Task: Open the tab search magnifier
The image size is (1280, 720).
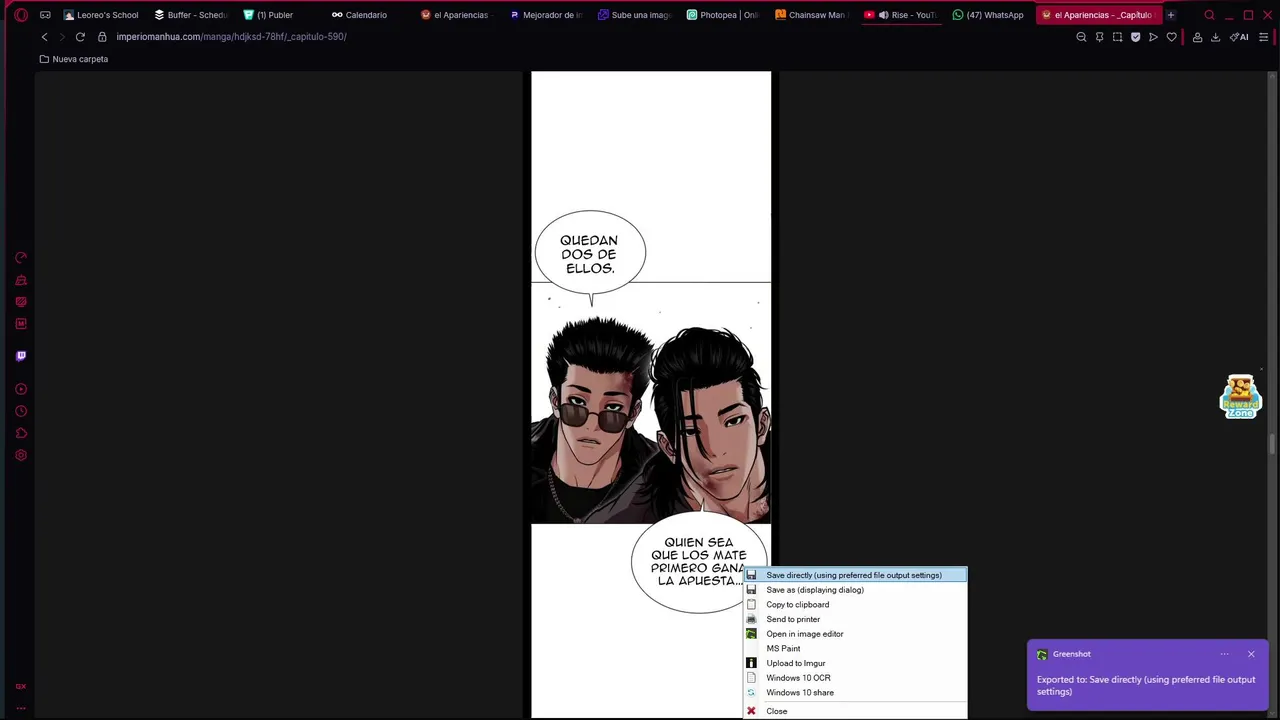Action: coord(1210,15)
